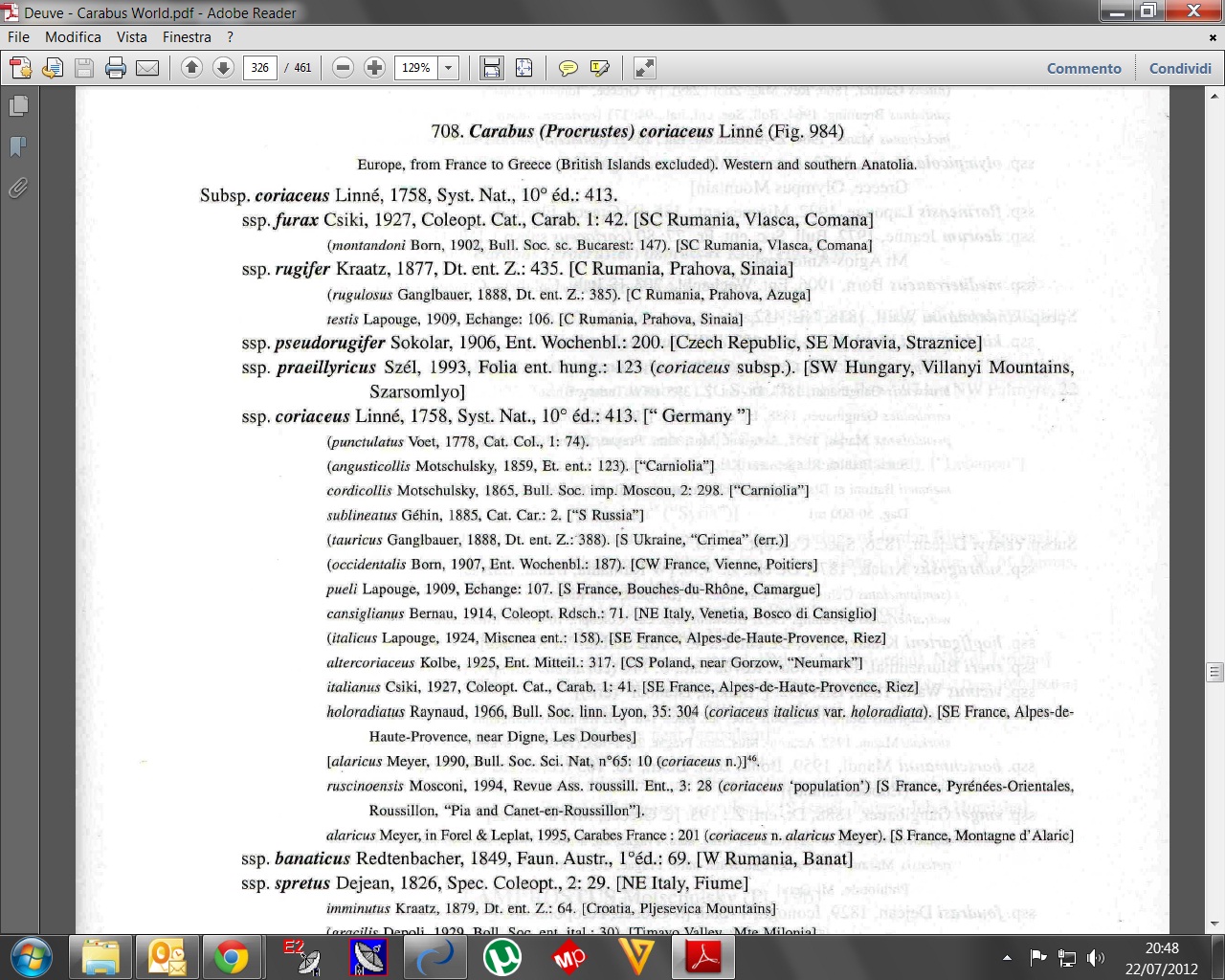This screenshot has width=1225, height=980.
Task: Toggle fit one full page view
Action: [523, 68]
